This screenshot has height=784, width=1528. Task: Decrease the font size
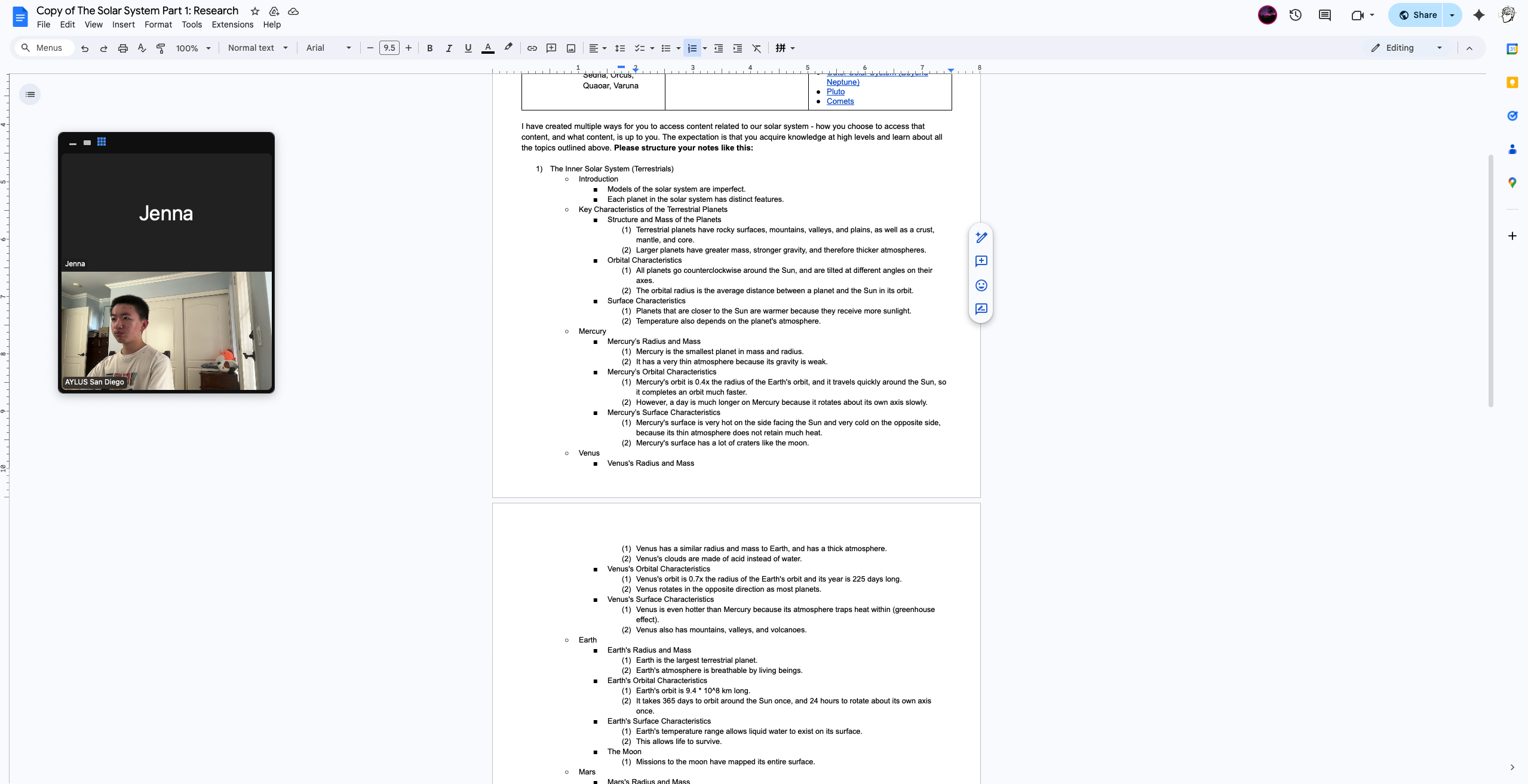(370, 48)
